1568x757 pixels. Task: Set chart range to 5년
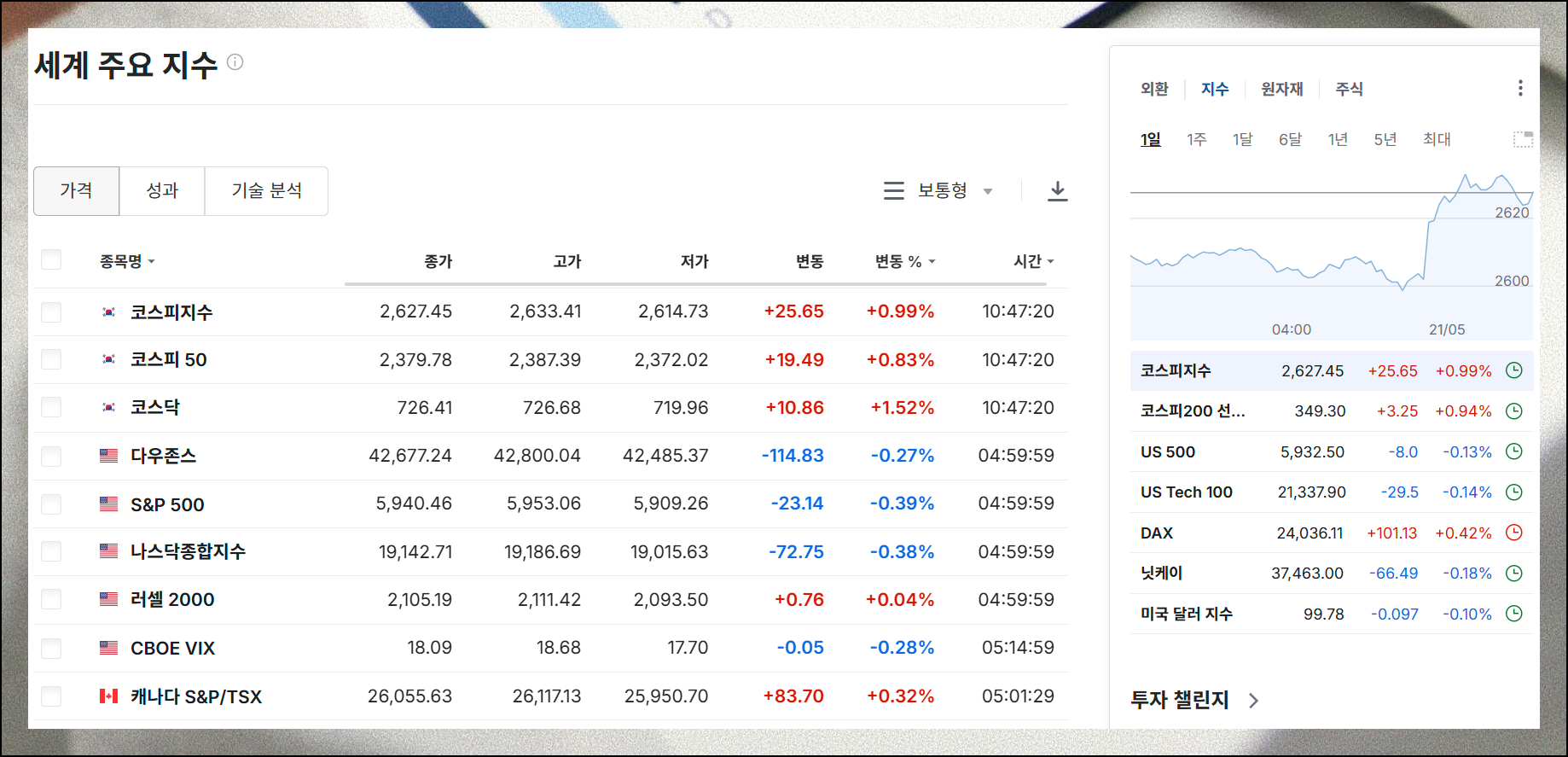point(1385,139)
